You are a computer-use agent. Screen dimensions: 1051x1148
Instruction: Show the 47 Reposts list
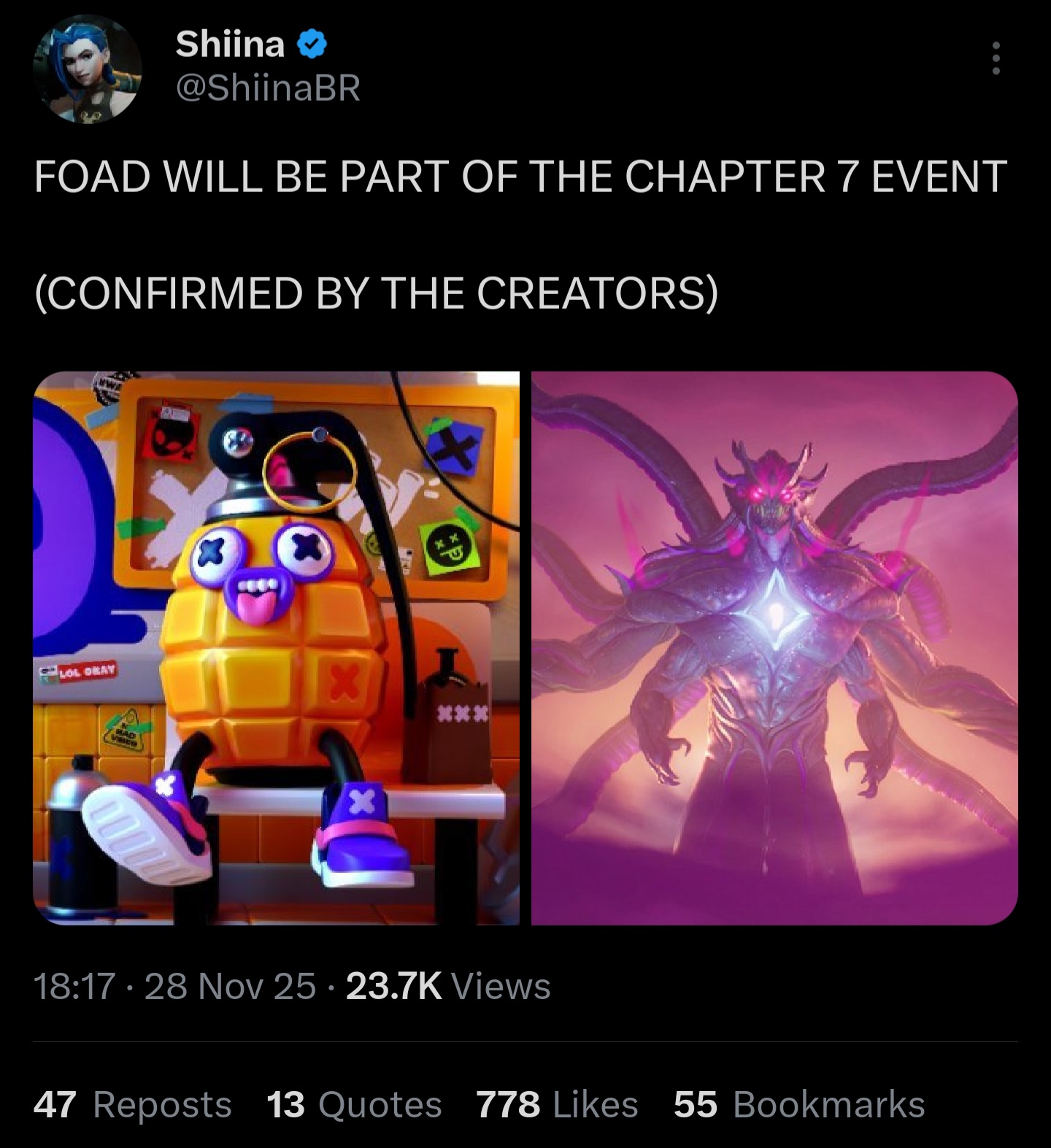[133, 1104]
